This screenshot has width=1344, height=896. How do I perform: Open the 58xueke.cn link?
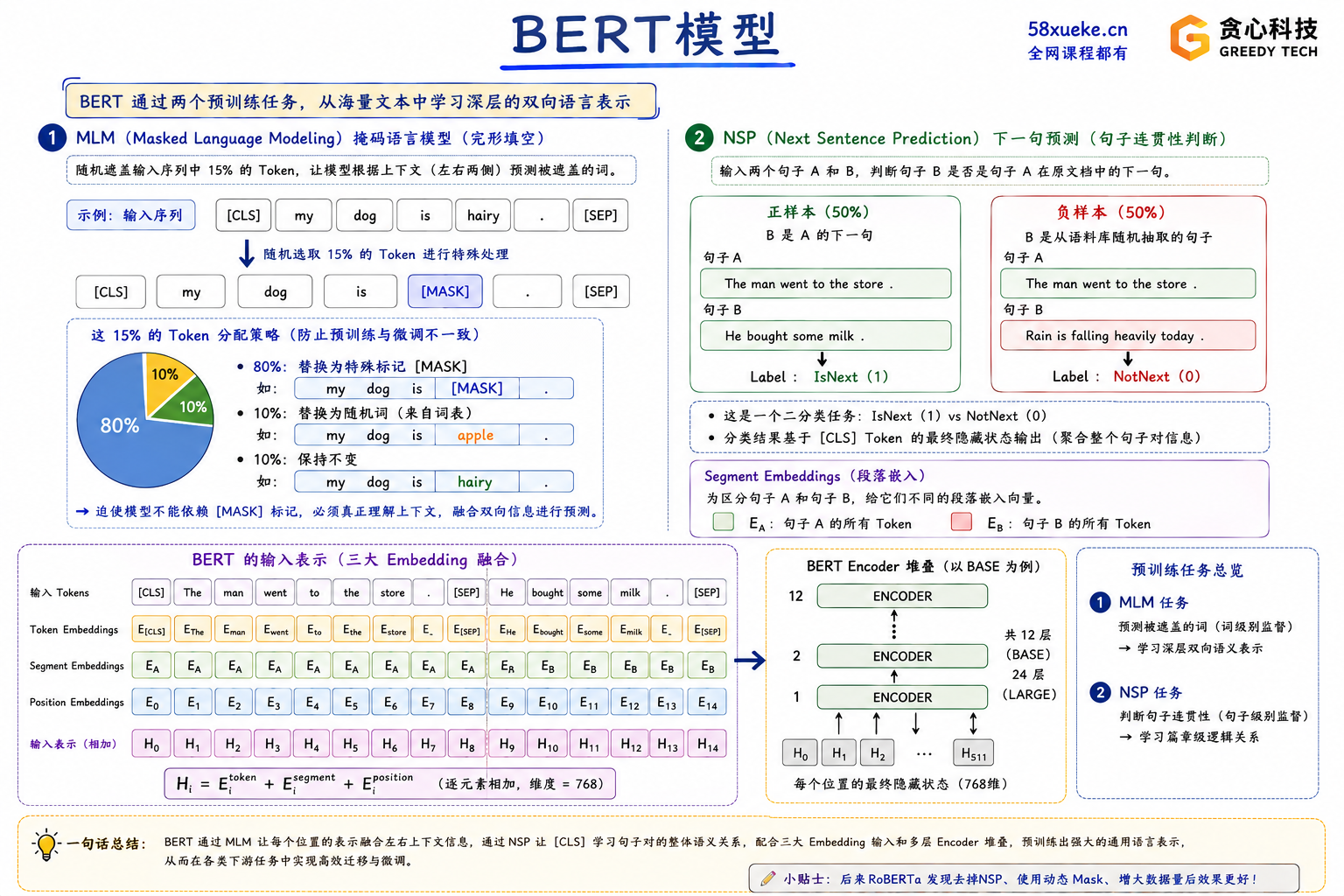(x=1077, y=29)
